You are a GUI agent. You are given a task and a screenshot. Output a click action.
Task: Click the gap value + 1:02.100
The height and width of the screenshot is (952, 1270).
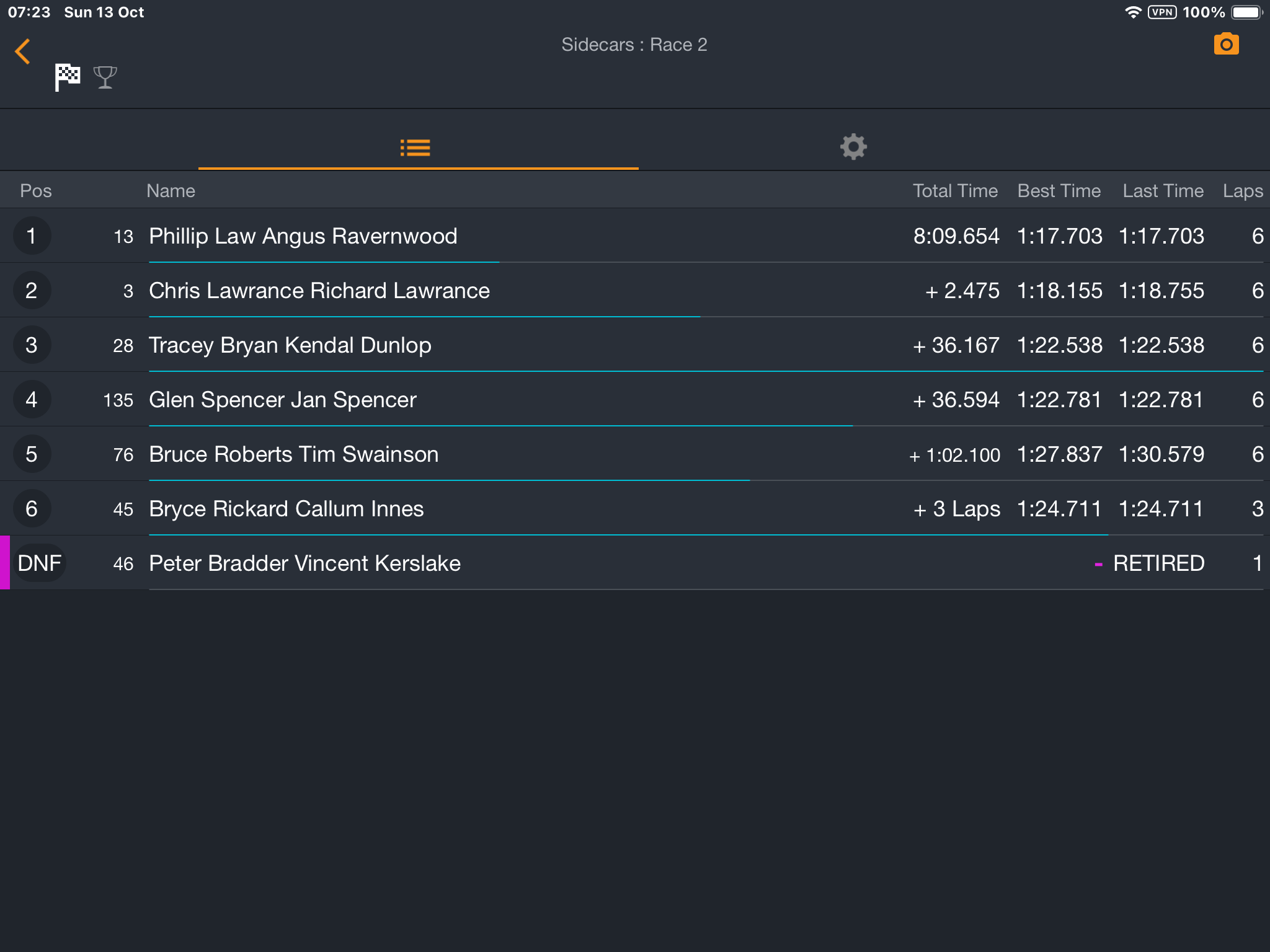(955, 456)
